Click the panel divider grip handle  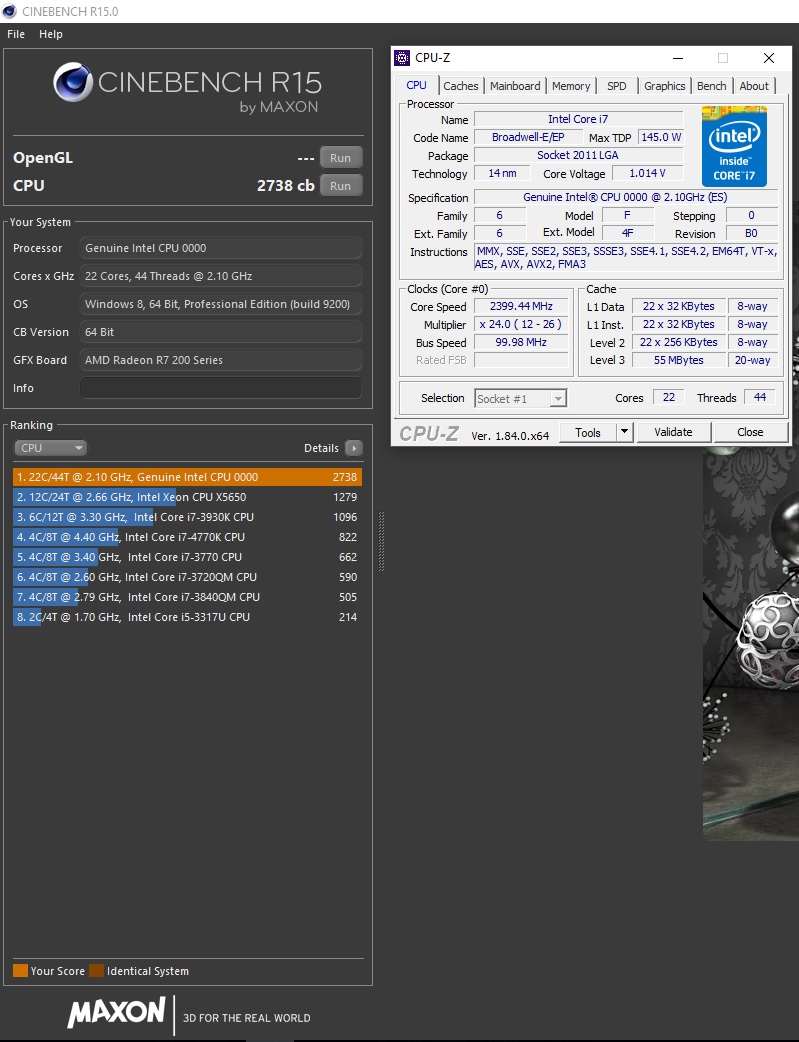tap(382, 542)
